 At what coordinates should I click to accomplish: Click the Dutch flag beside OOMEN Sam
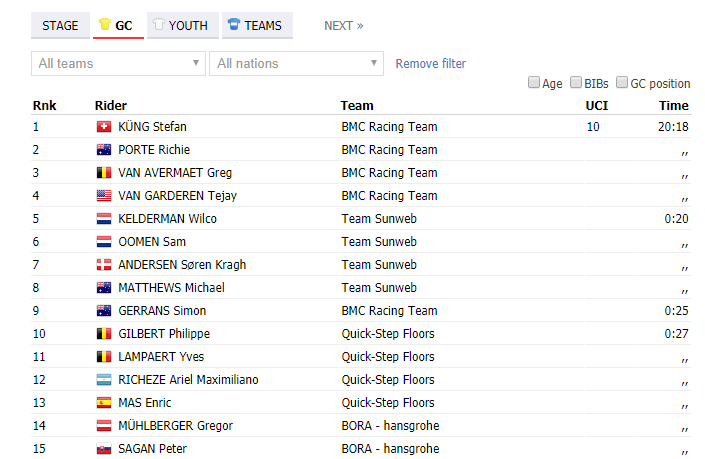(x=104, y=242)
